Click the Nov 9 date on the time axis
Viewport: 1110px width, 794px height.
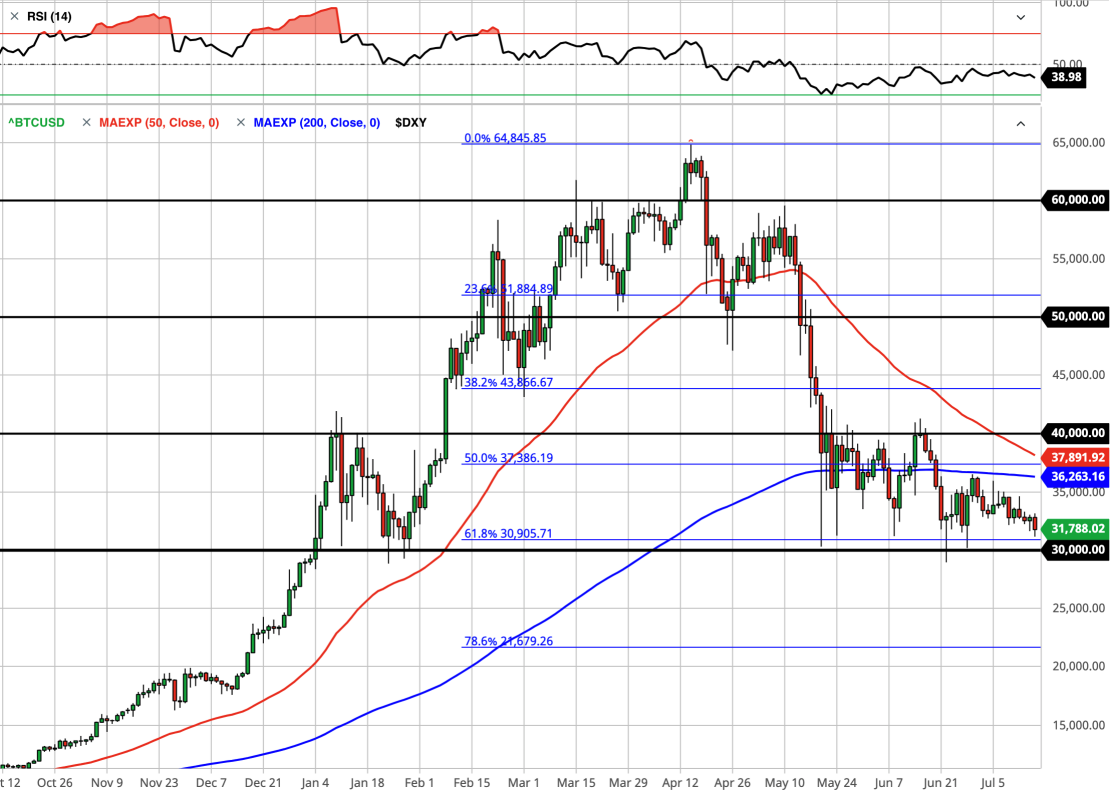click(x=107, y=783)
